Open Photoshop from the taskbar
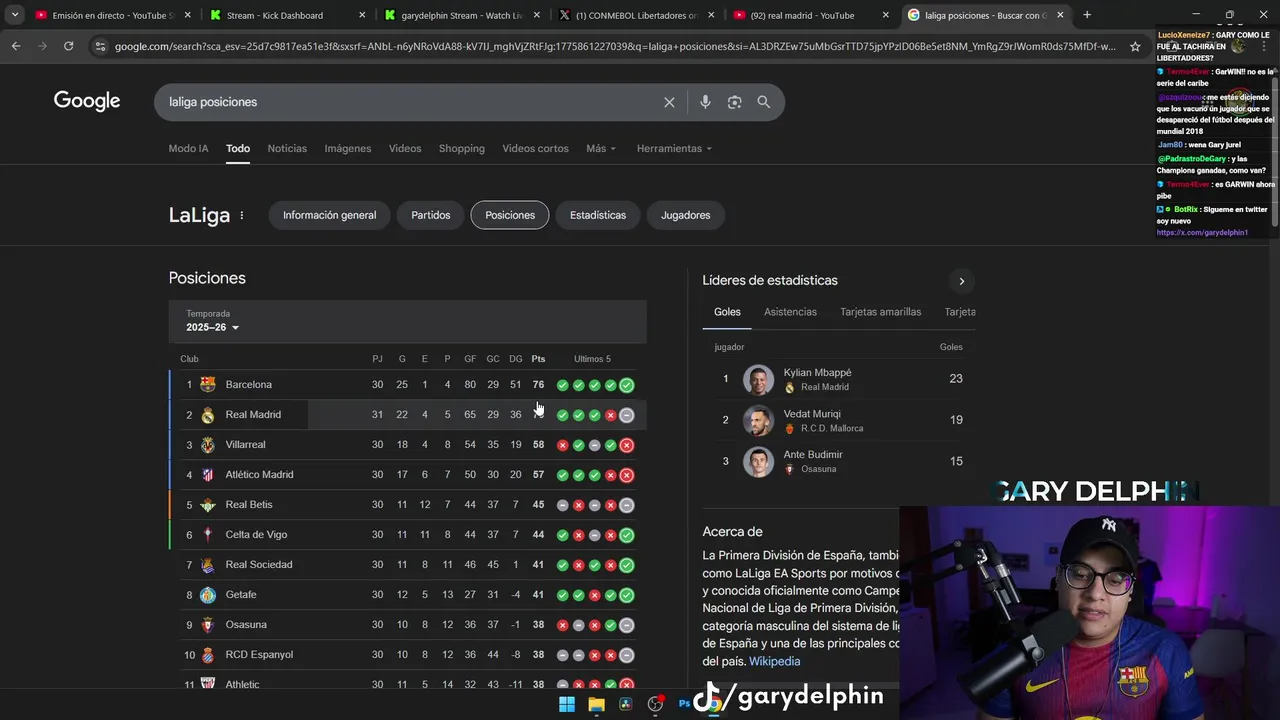 coord(685,704)
